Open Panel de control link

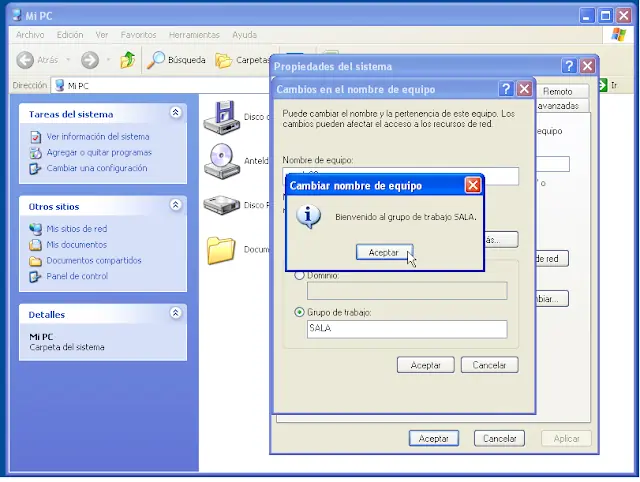(x=77, y=276)
